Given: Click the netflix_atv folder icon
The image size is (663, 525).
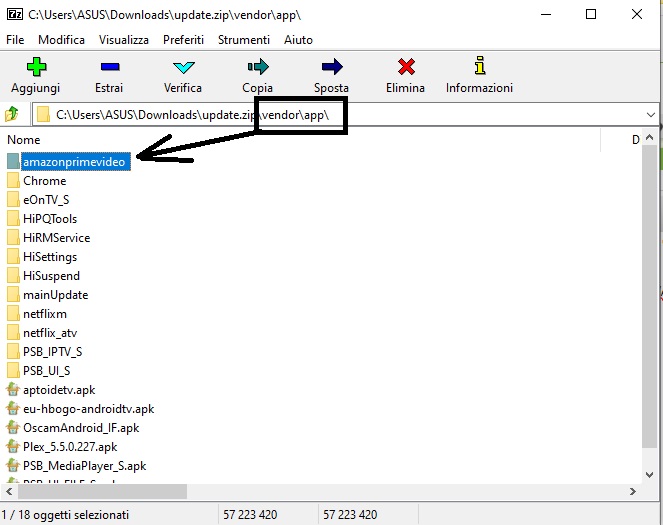Looking at the screenshot, I should pyautogui.click(x=13, y=333).
